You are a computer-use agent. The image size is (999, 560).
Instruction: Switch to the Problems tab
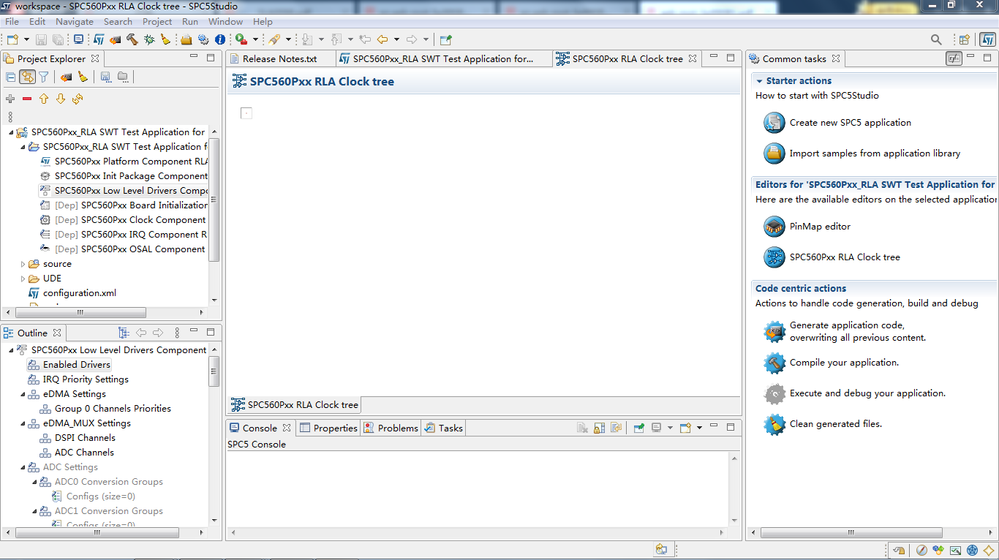(x=391, y=428)
